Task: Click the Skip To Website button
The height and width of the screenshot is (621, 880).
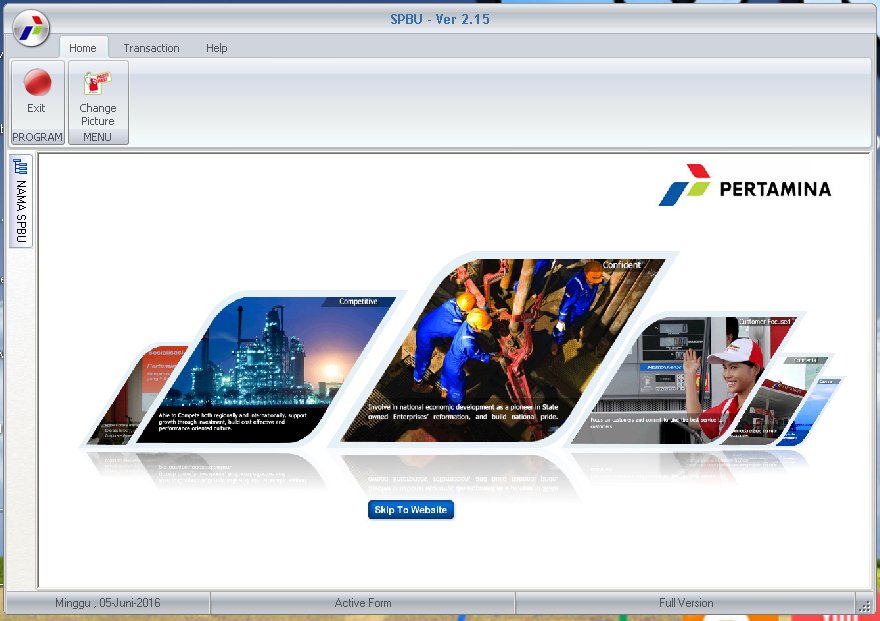Action: coord(411,509)
